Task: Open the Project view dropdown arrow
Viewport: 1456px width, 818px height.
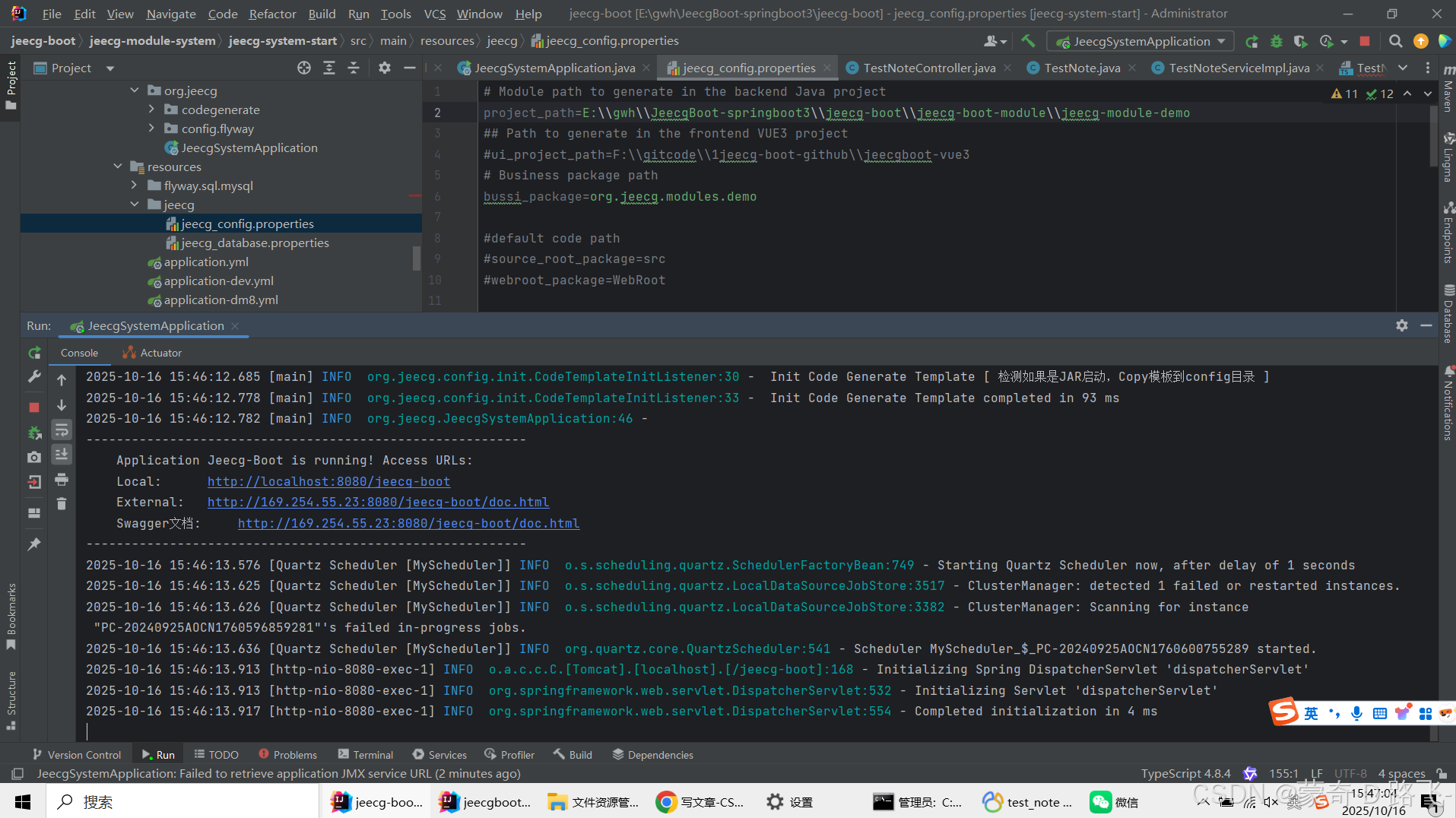Action: pos(110,68)
